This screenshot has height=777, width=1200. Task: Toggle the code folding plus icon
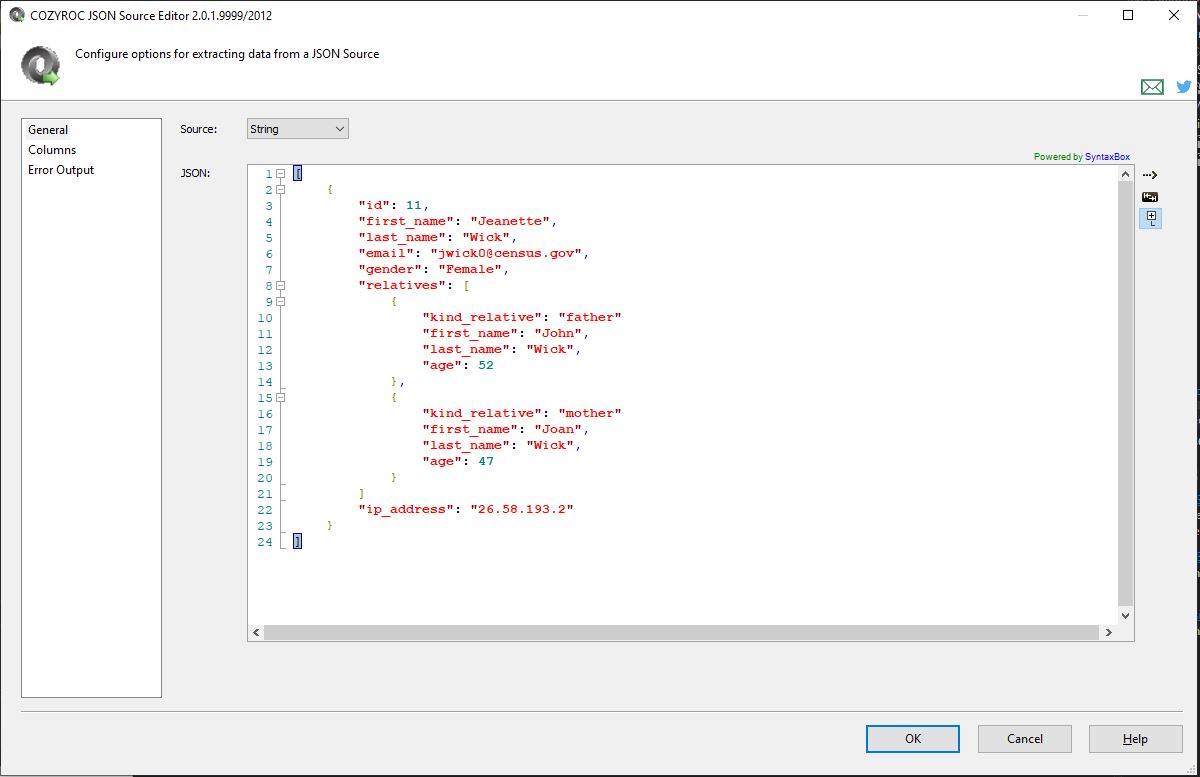point(1150,218)
